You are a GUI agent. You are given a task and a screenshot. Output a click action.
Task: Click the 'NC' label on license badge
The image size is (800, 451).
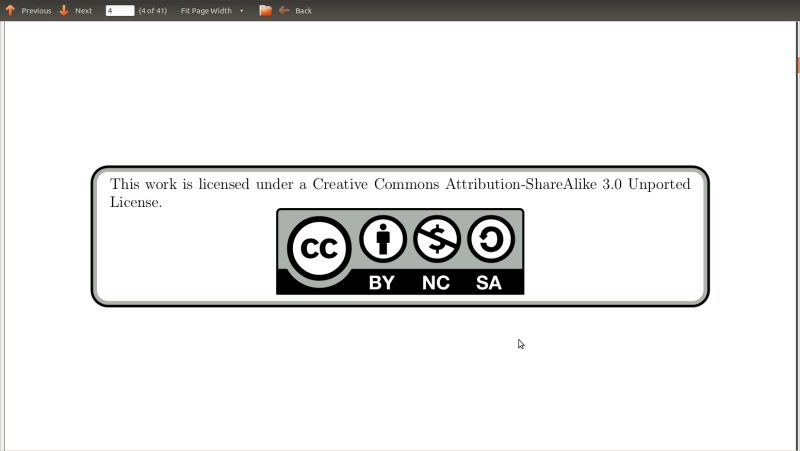[x=436, y=283]
